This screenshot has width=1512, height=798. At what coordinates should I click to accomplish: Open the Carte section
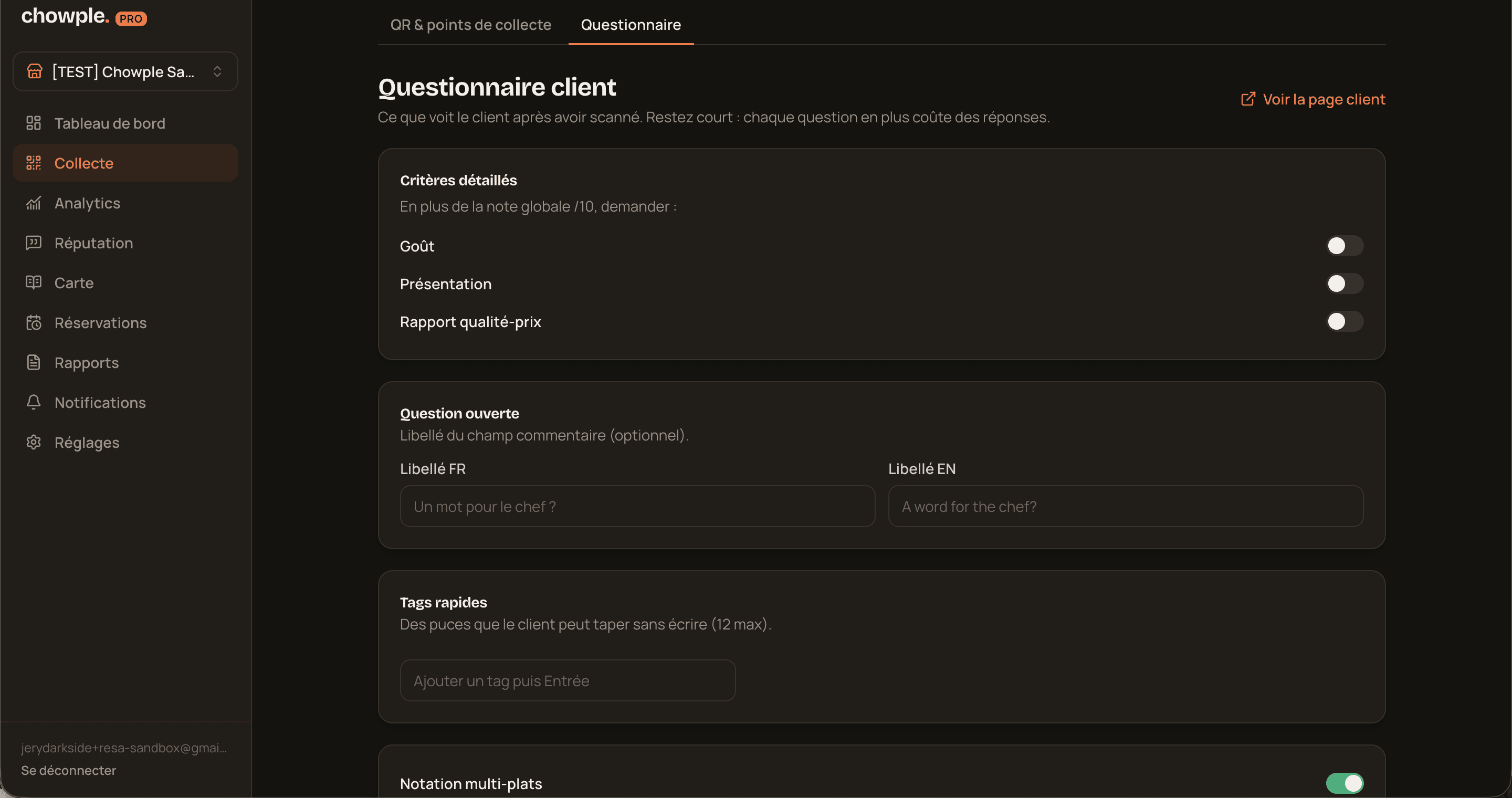coord(125,283)
